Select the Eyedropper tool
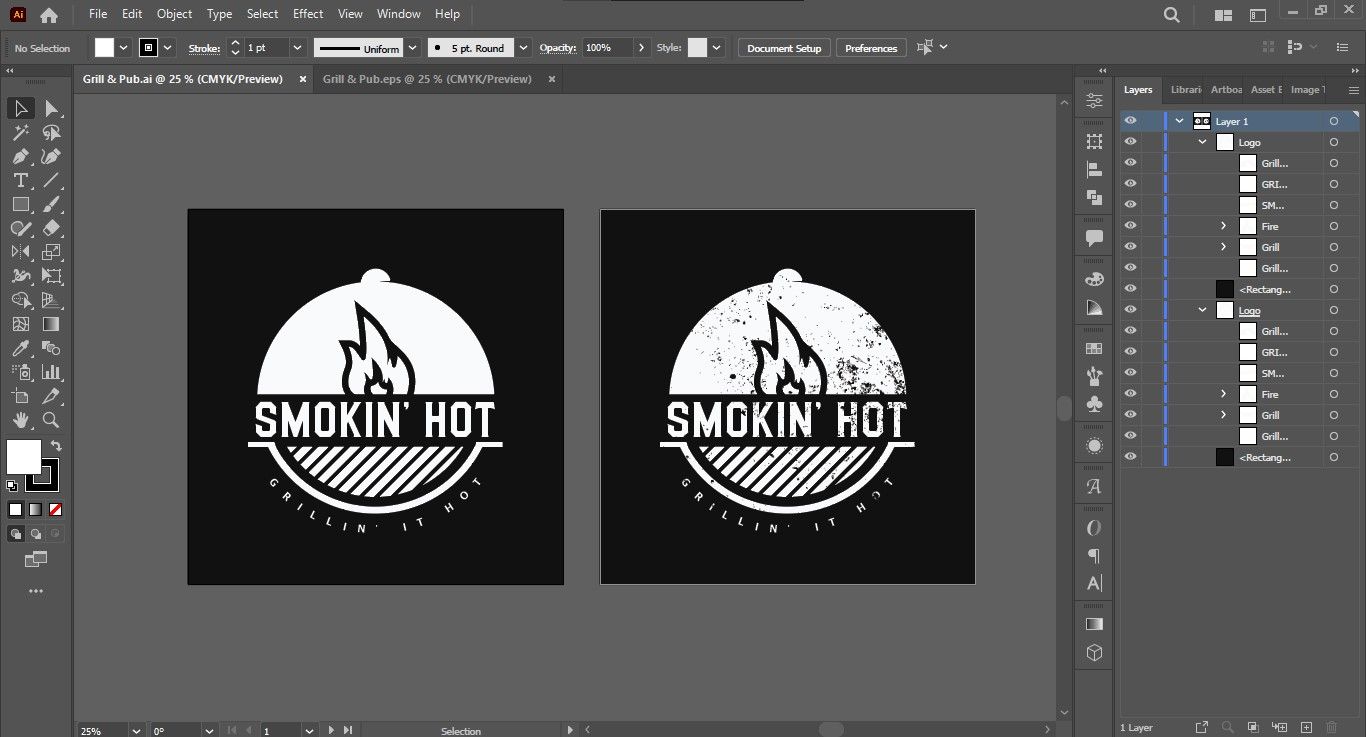The height and width of the screenshot is (737, 1366). [20, 348]
